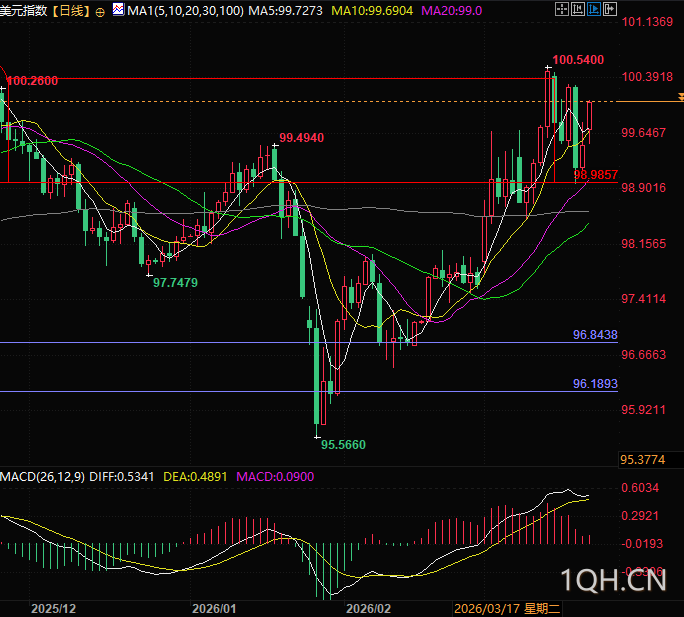This screenshot has height=617, width=684.
Task: Toggle the blue highlighted axis play icon
Action: point(594,9)
